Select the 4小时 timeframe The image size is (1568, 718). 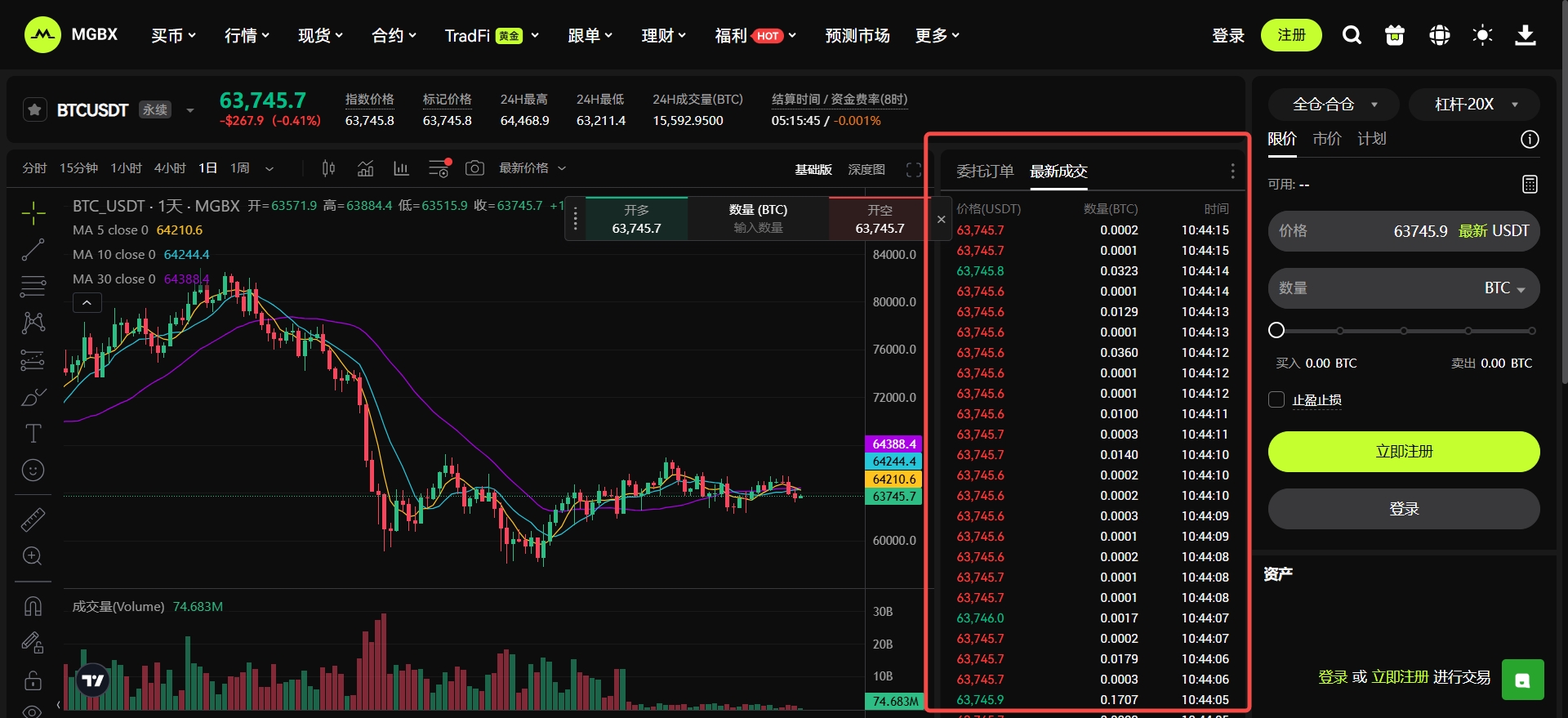pos(170,168)
